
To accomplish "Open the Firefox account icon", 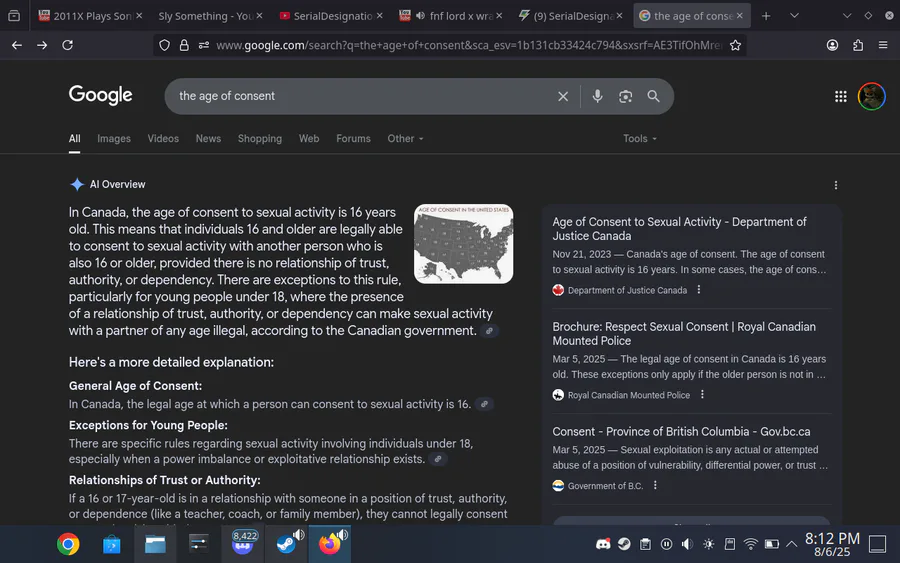I will [832, 45].
